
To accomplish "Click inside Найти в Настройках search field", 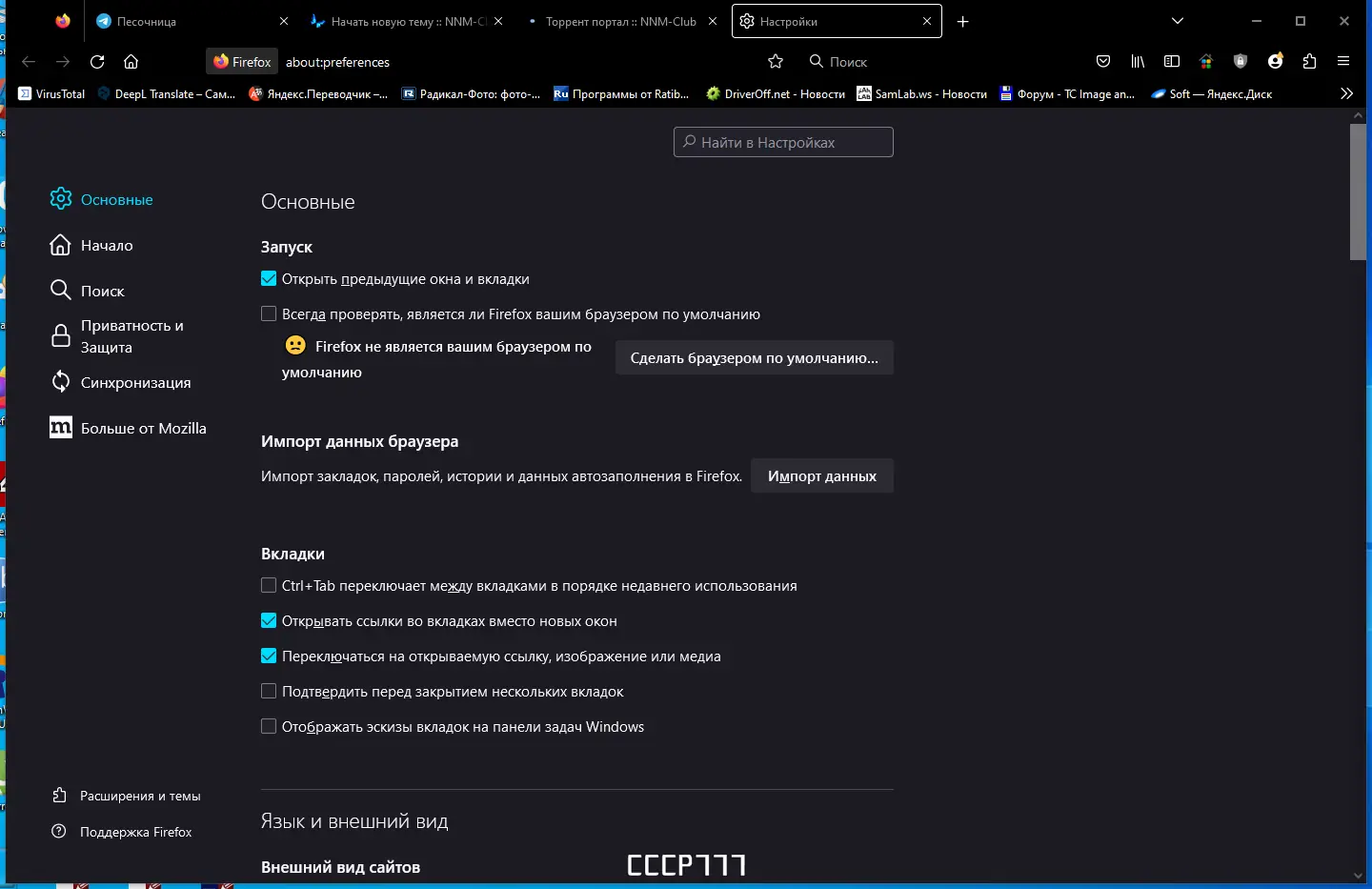I will click(782, 142).
